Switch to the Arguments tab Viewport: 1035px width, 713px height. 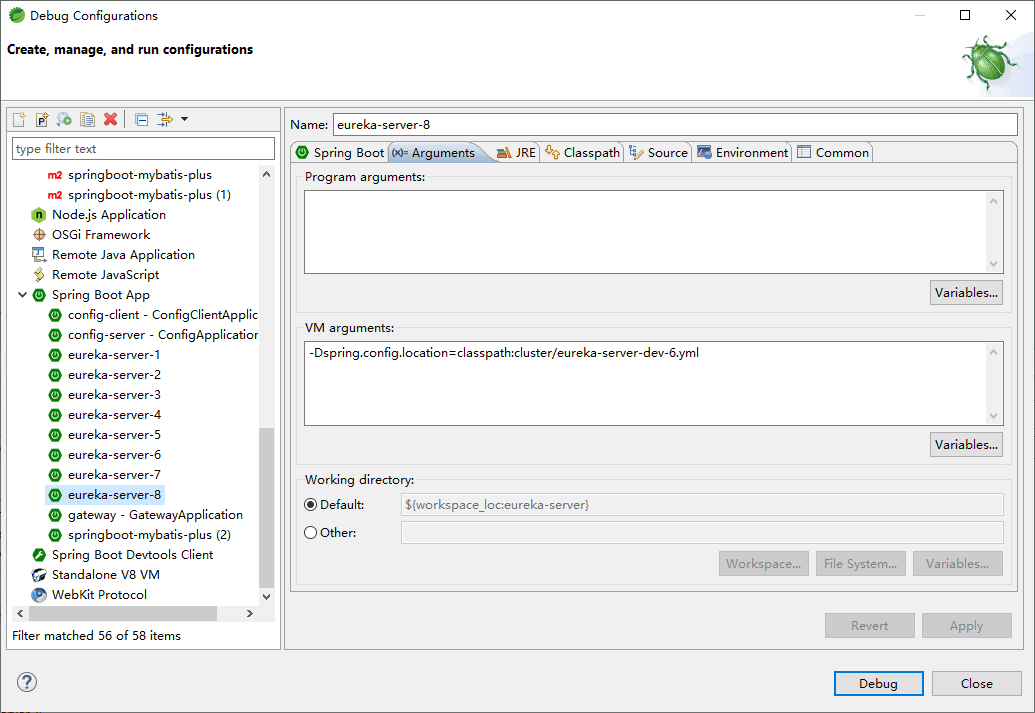coord(436,153)
